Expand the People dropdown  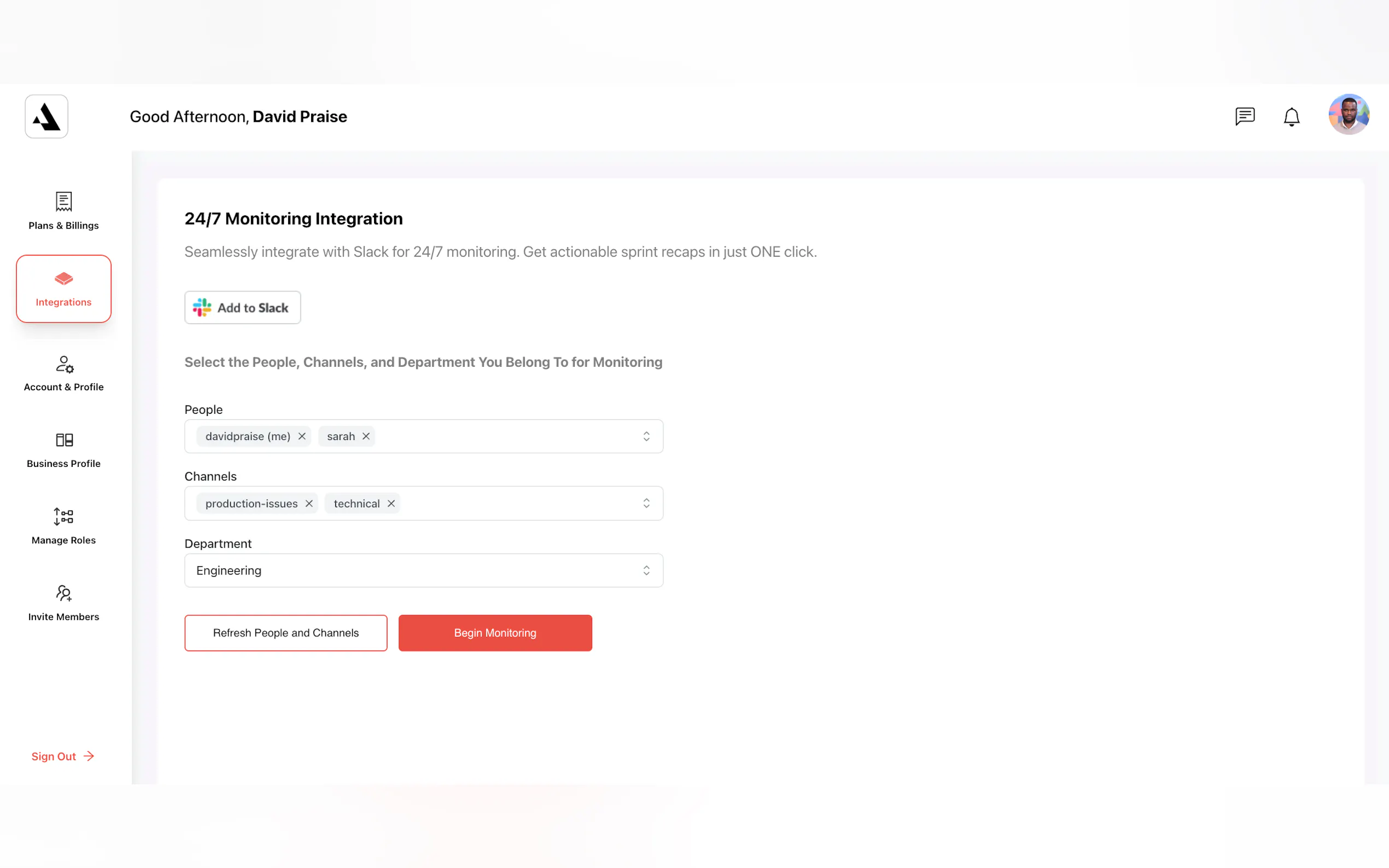point(646,436)
